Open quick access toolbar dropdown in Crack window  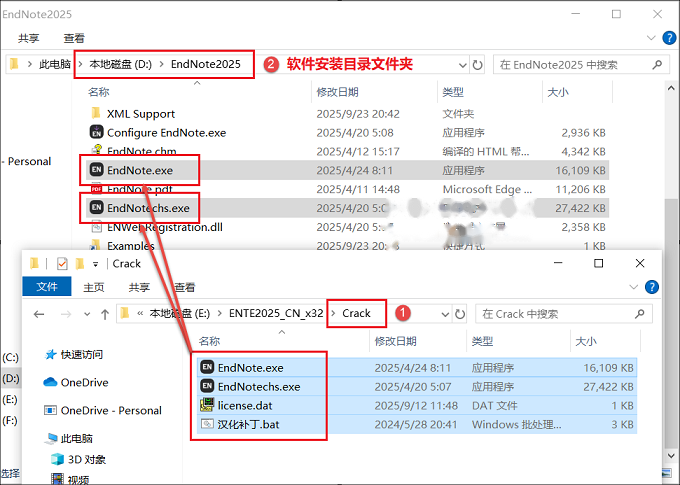[95, 264]
